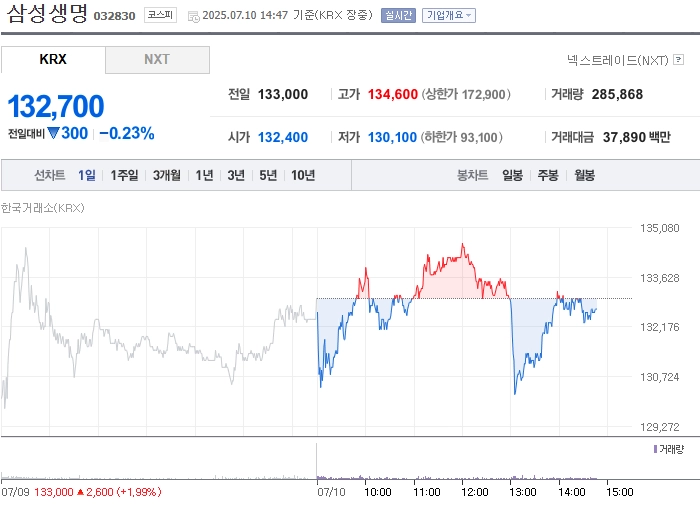The width and height of the screenshot is (700, 515).
Task: Click the lower limit price 93,100
Action: click(x=479, y=137)
